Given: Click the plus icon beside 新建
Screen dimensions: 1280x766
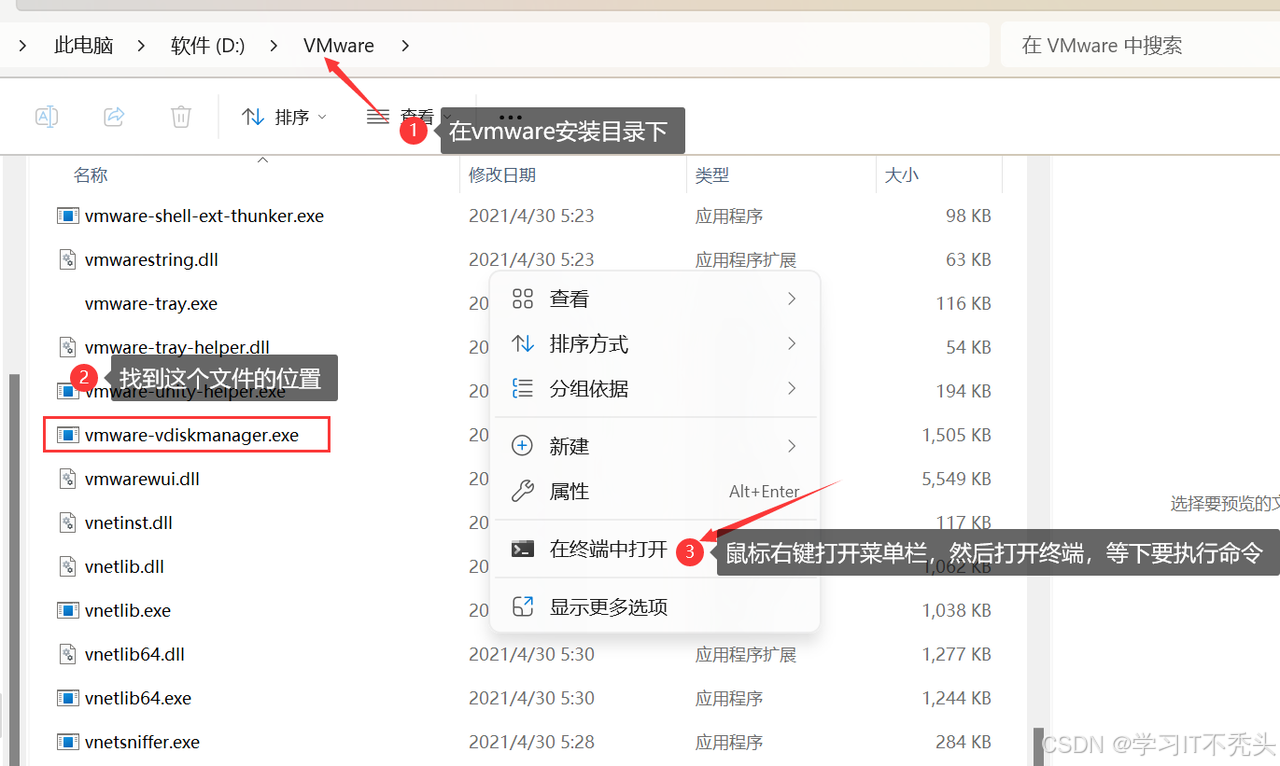Looking at the screenshot, I should point(522,446).
